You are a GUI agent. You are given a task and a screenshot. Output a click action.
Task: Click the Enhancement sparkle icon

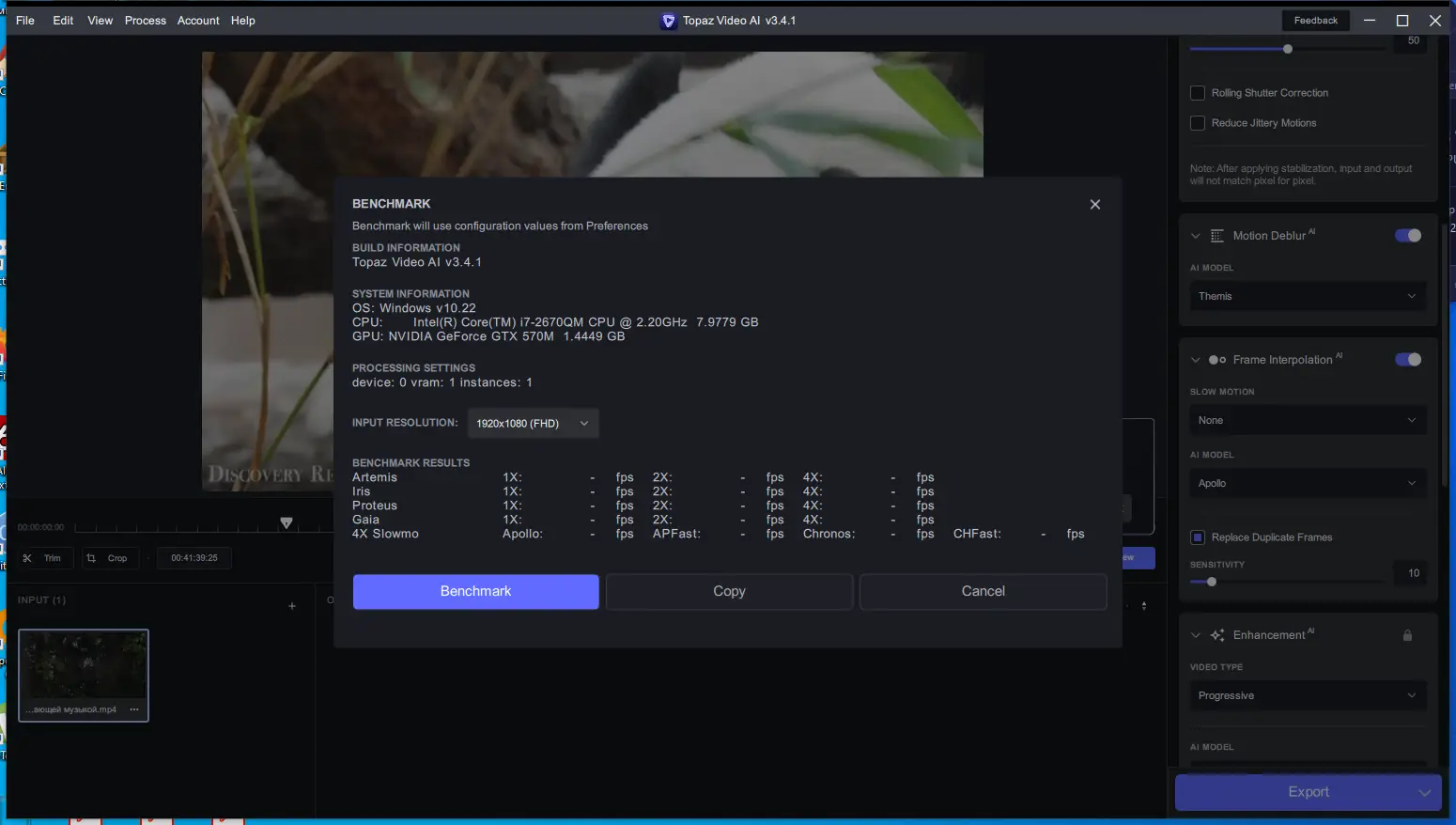[x=1217, y=635]
